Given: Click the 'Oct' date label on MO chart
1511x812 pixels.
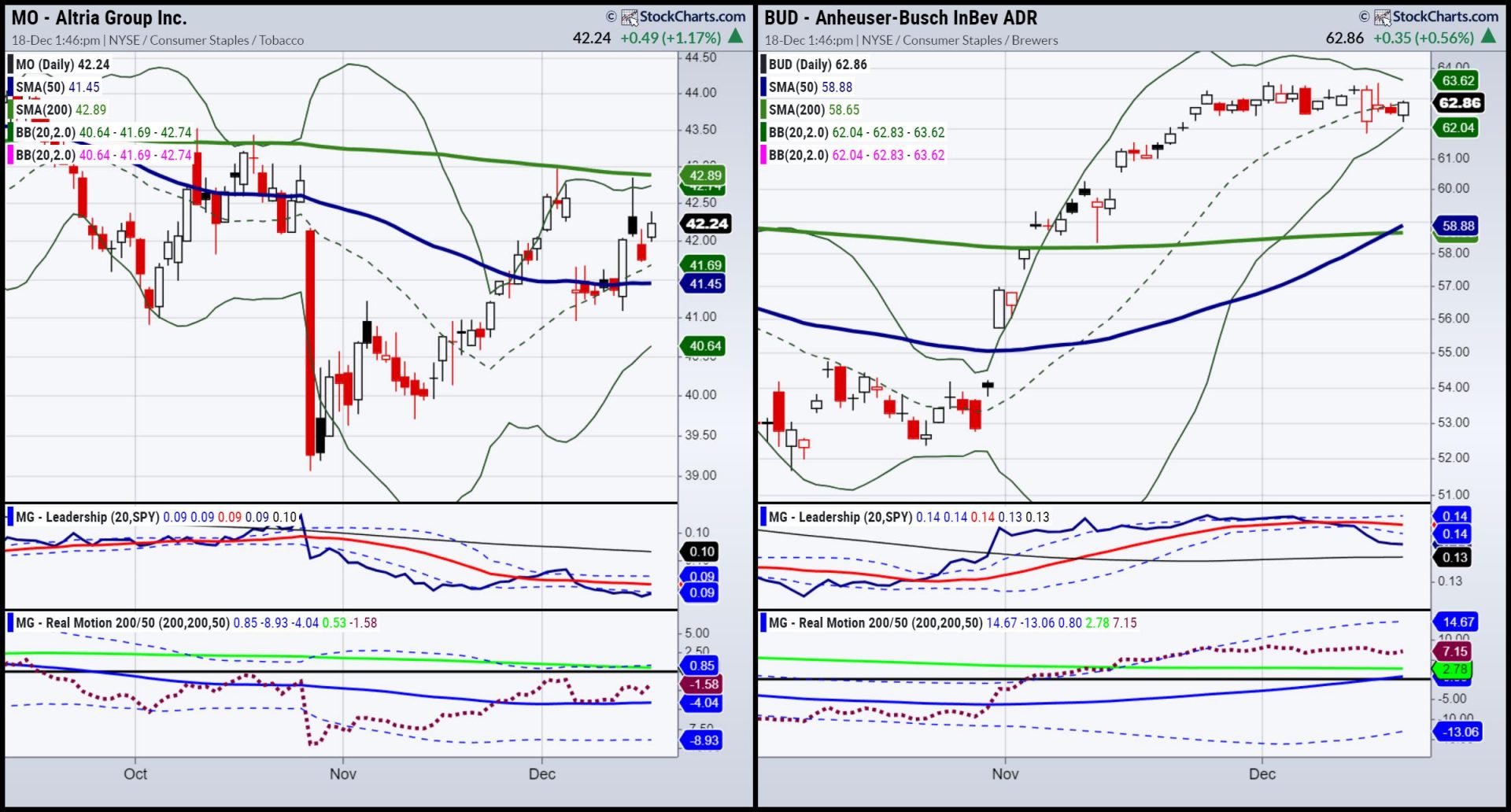Looking at the screenshot, I should [135, 774].
